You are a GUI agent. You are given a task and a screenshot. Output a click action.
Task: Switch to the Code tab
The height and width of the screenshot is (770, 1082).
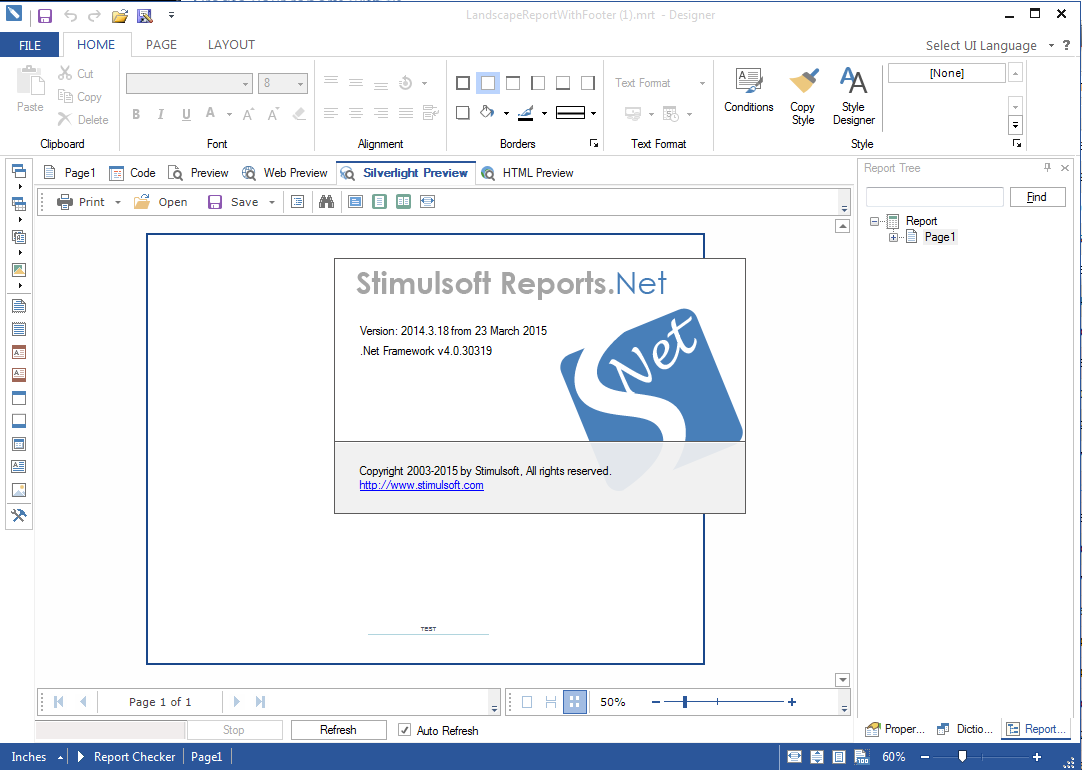(132, 172)
